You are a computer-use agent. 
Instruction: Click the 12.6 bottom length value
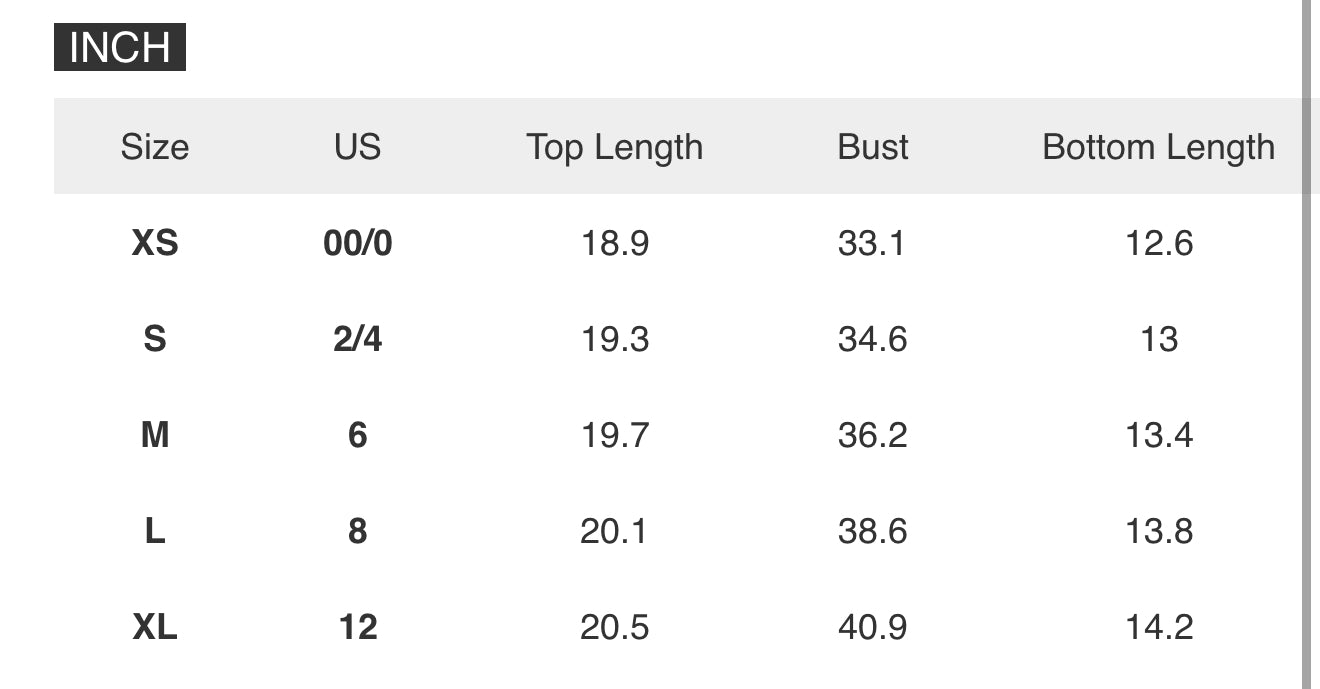(1159, 243)
